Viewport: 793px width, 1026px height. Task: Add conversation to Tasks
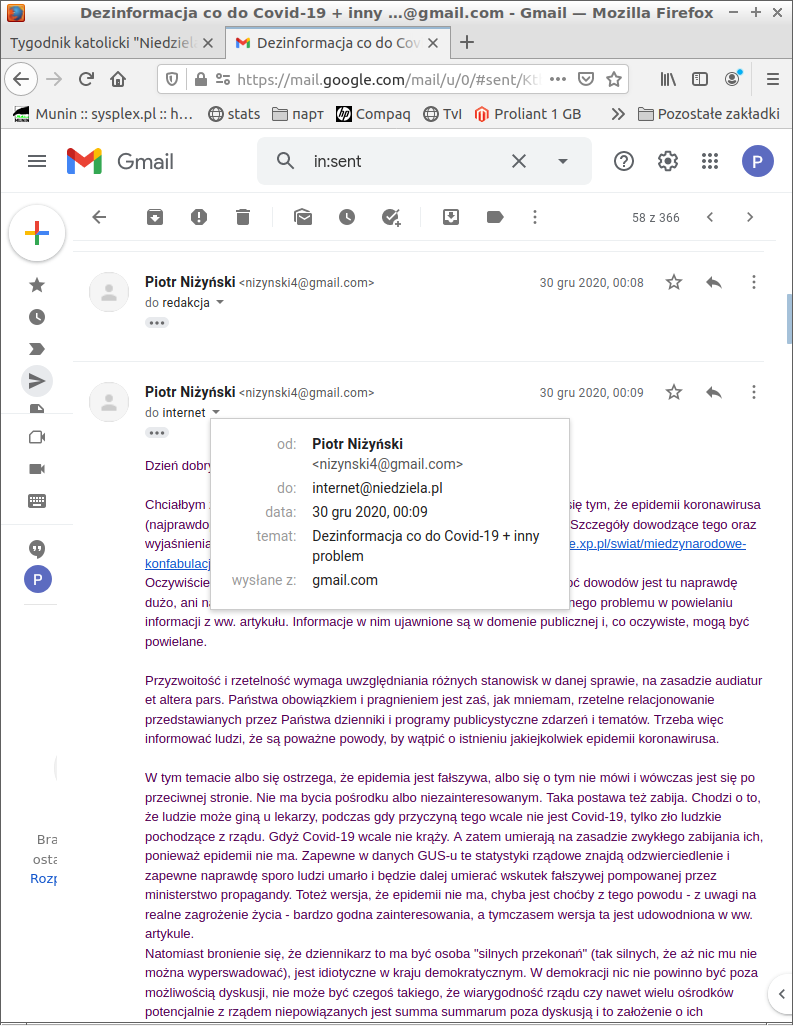coord(391,217)
